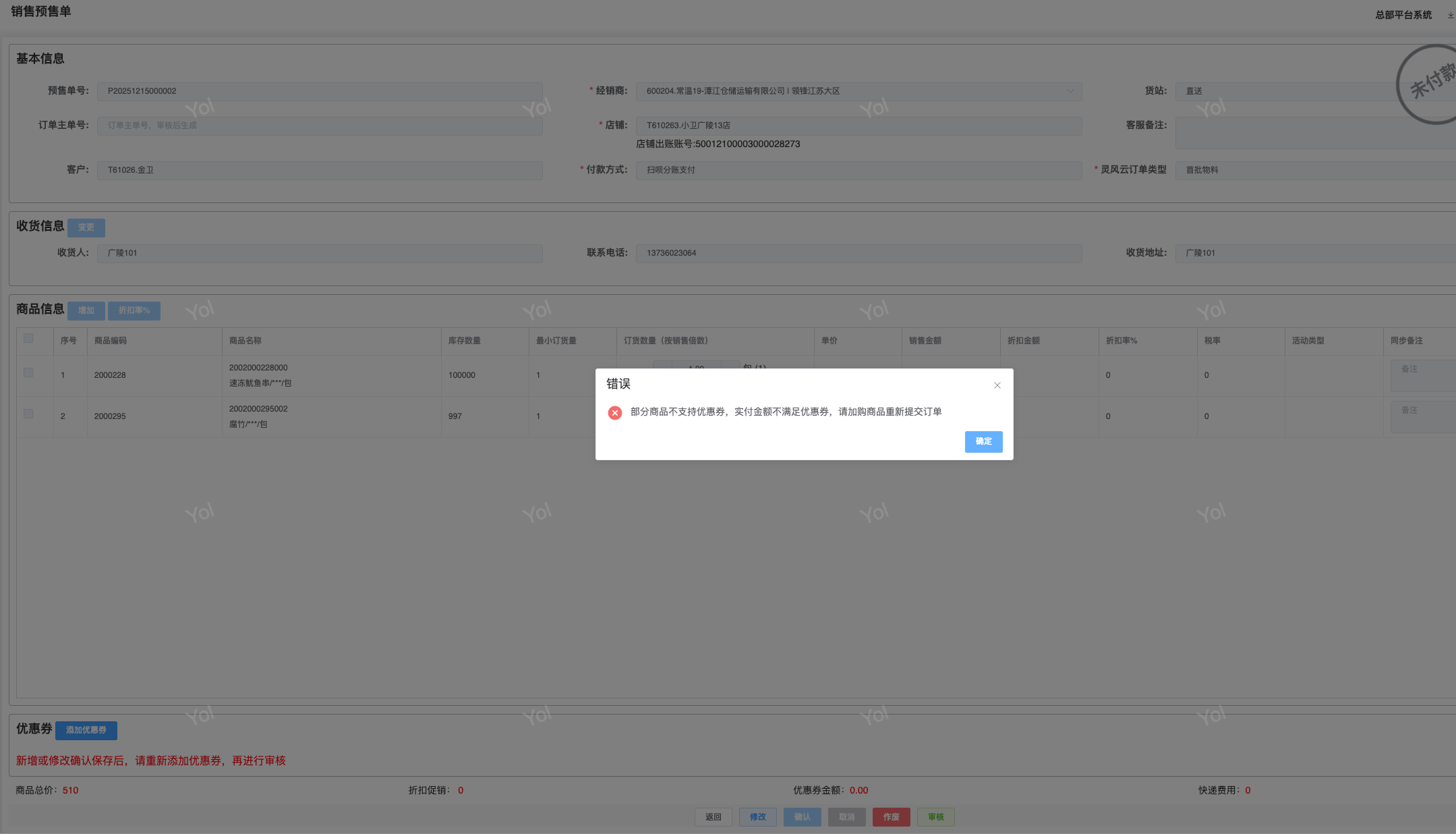
Task: Click the red 作废 button
Action: tap(891, 817)
